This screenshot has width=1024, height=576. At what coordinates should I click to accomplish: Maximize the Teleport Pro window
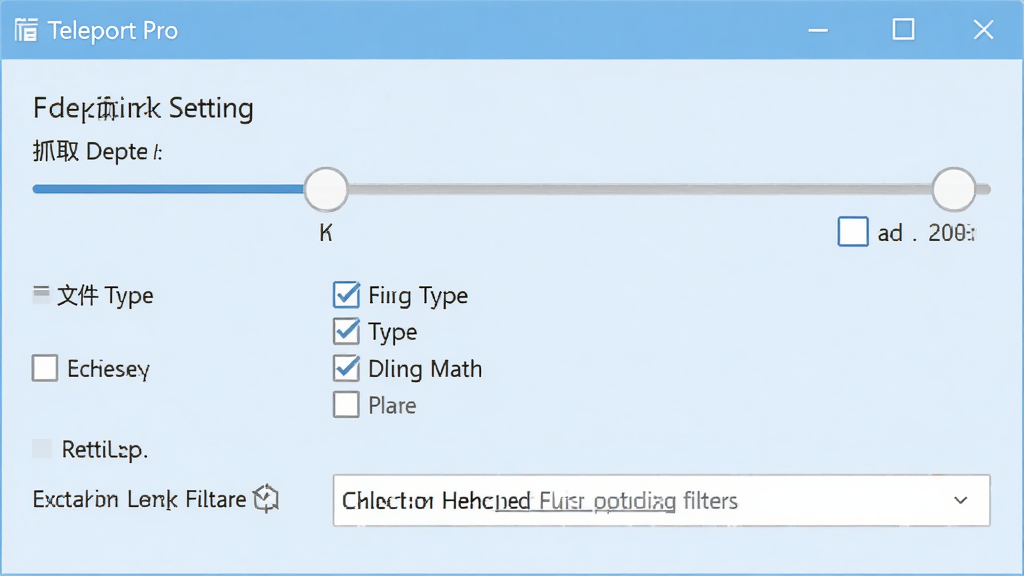(903, 29)
